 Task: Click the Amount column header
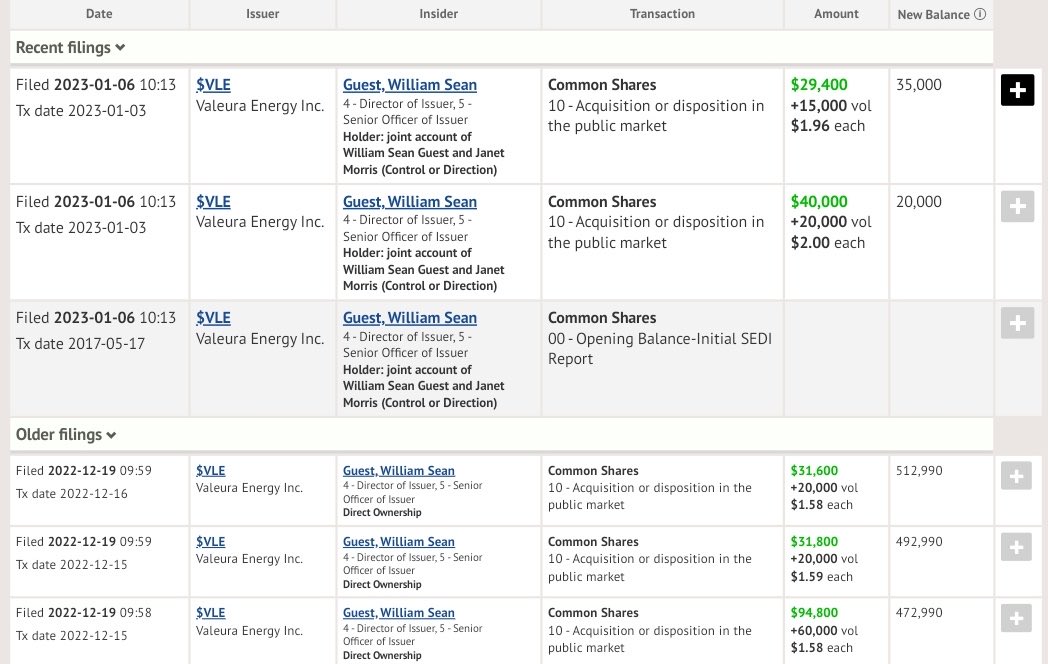[836, 14]
